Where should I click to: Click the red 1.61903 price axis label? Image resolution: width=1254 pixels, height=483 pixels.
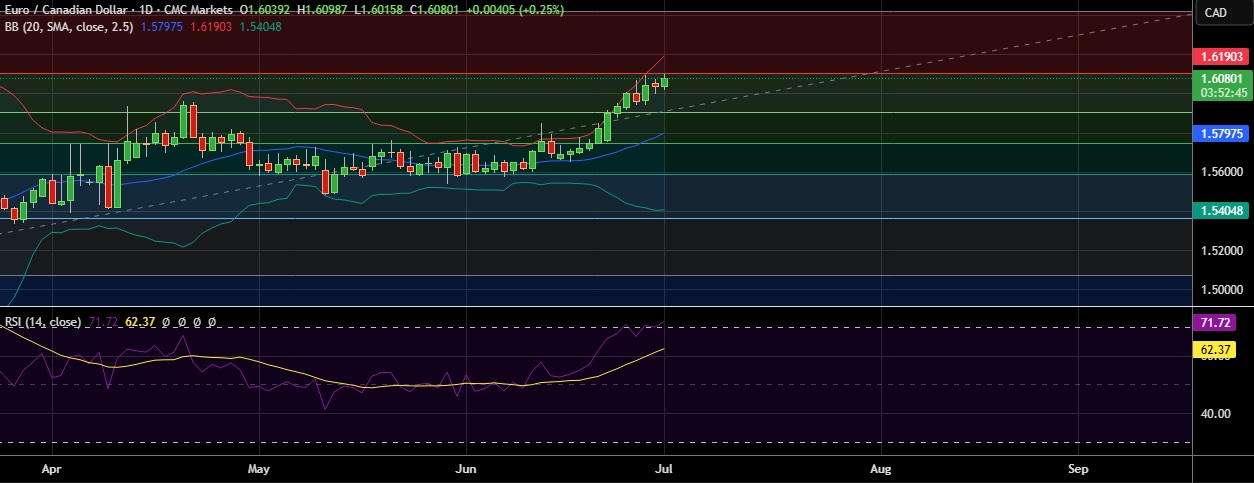coord(1223,59)
